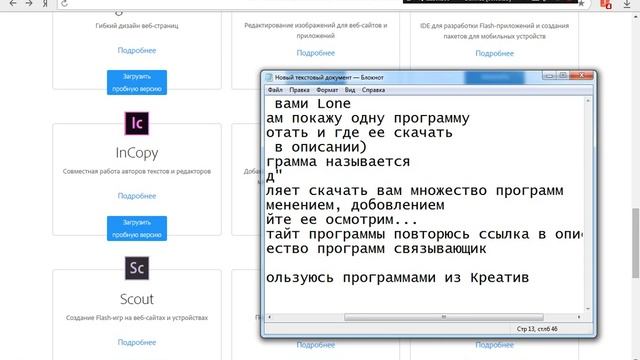Click Notepad vertical scroll down arrow

coord(588,309)
